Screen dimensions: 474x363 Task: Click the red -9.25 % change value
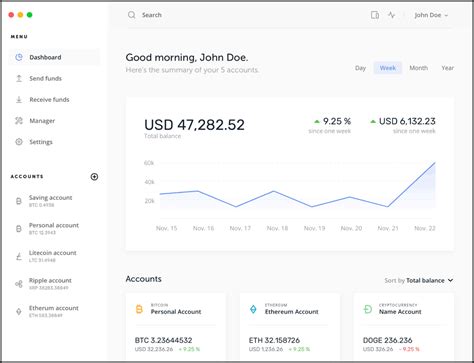(x=410, y=349)
